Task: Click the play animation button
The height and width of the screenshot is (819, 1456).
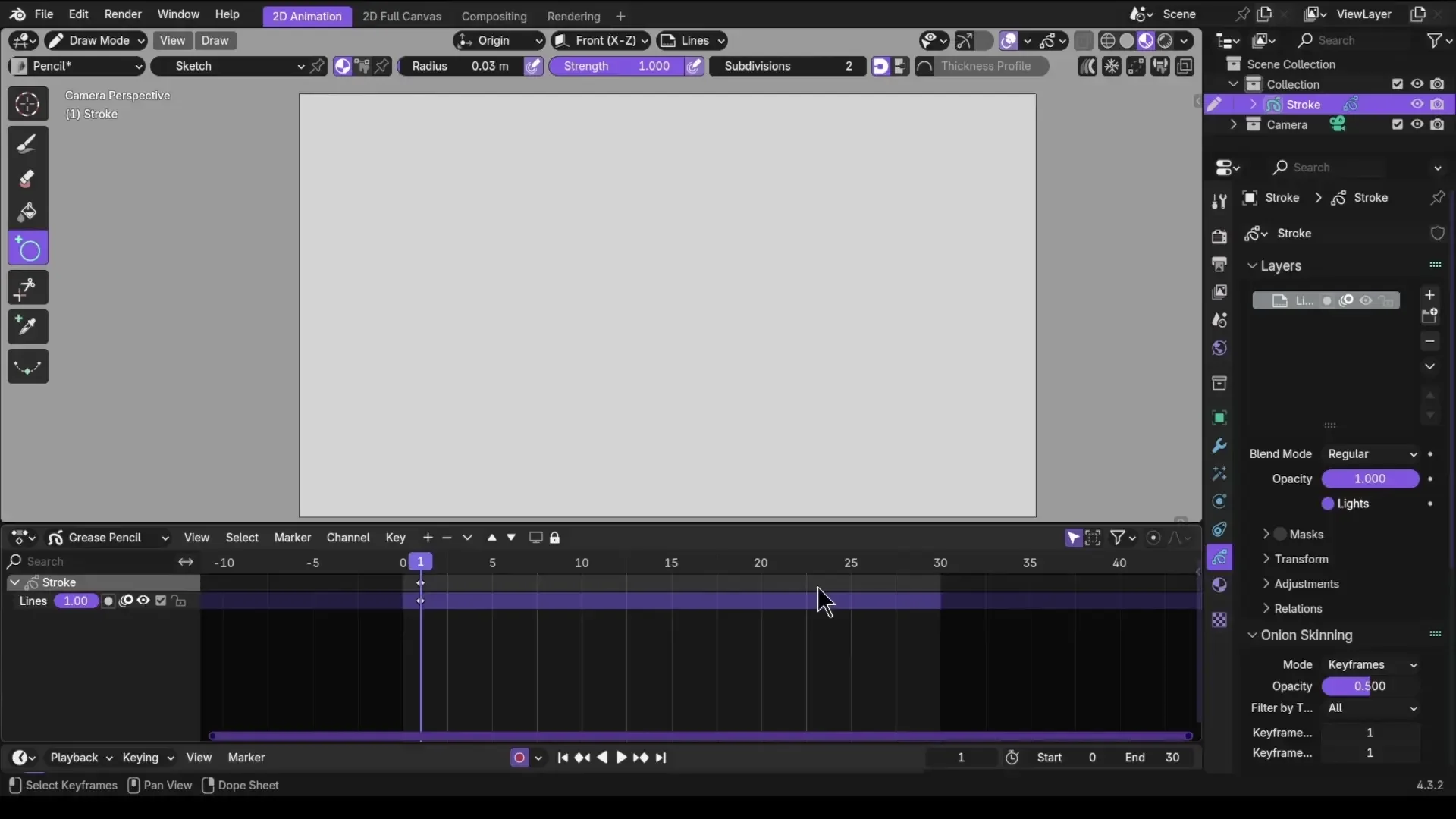Action: (x=620, y=758)
